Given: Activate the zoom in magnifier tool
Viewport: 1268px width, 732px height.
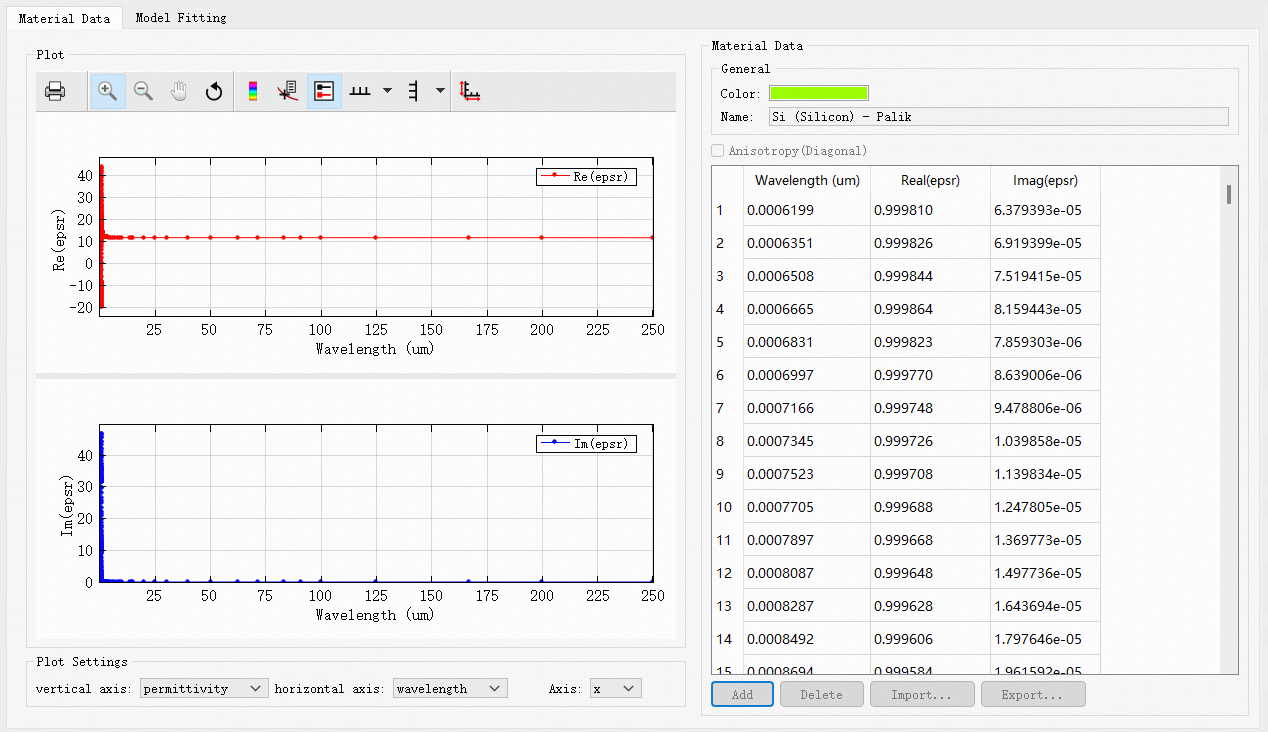Looking at the screenshot, I should point(107,92).
